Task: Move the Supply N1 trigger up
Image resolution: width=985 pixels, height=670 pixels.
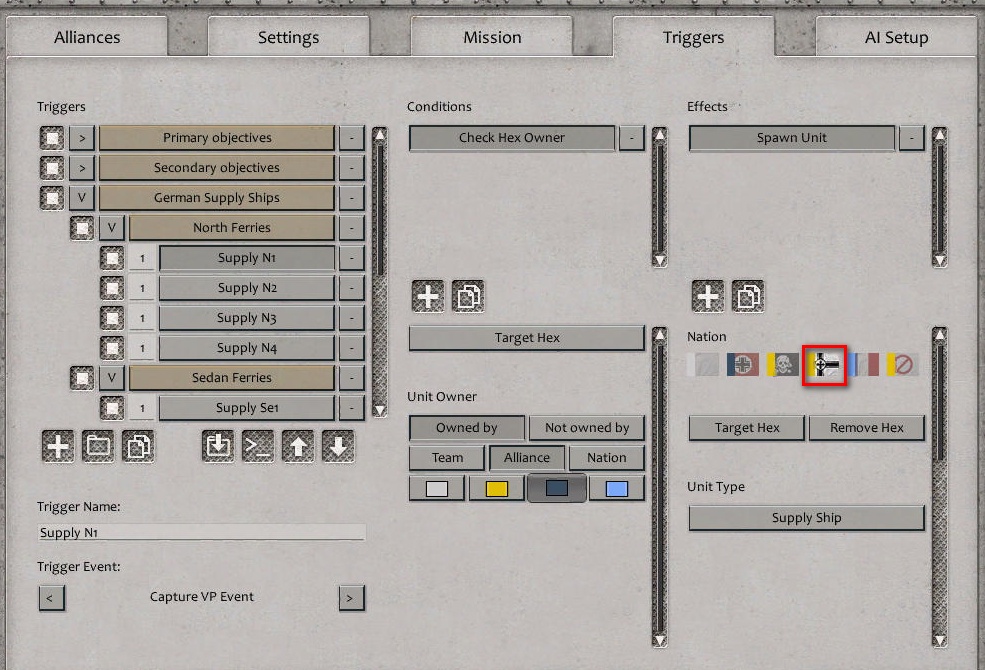Action: tap(298, 447)
